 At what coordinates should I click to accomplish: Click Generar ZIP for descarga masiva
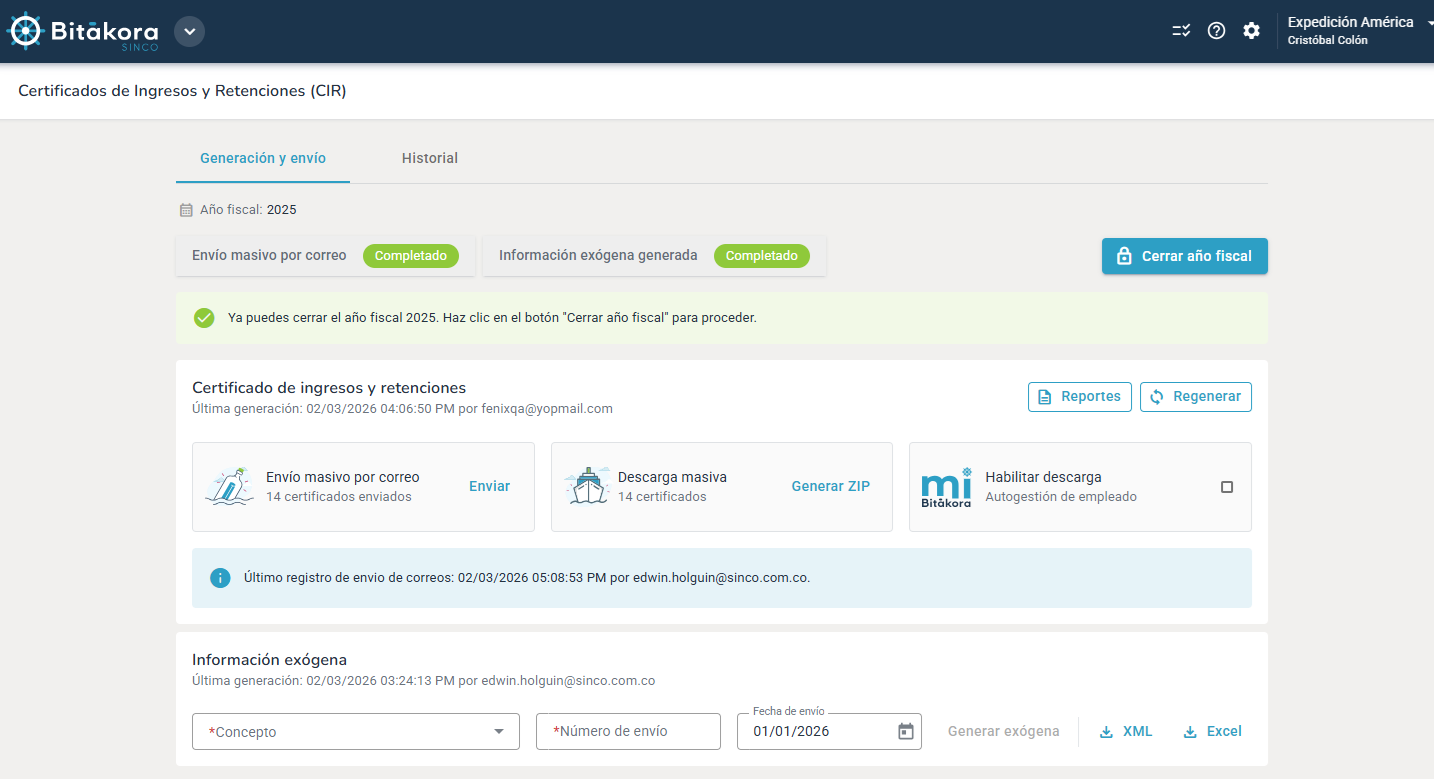tap(830, 485)
